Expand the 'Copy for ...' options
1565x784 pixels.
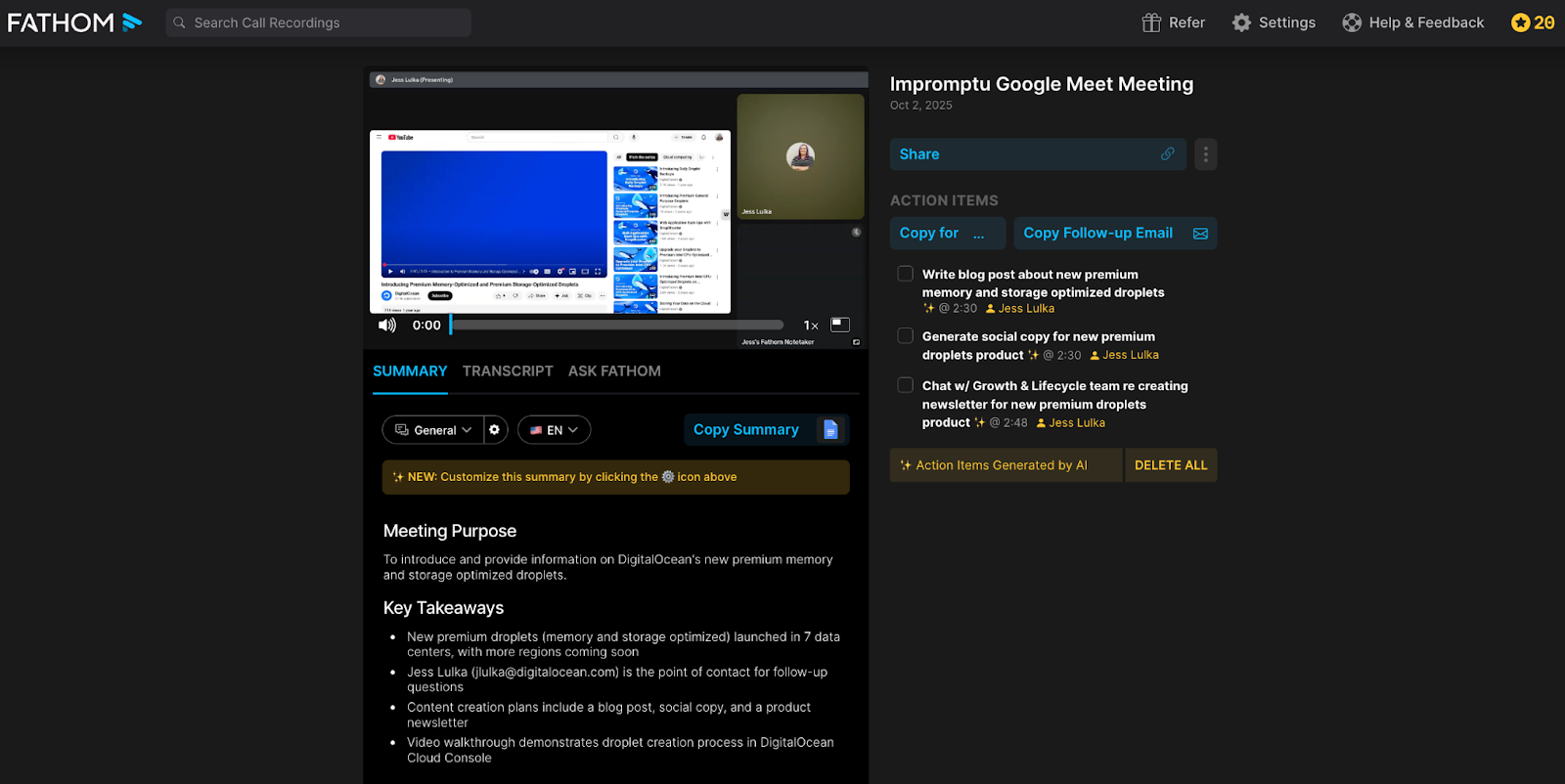[946, 234]
